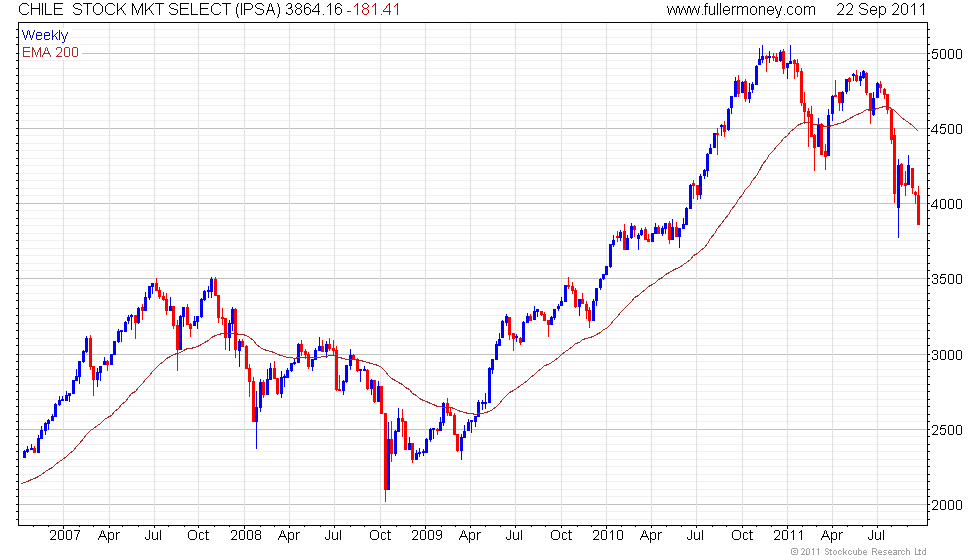The width and height of the screenshot is (980, 560).
Task: Select the index value 3864.16
Action: (314, 10)
